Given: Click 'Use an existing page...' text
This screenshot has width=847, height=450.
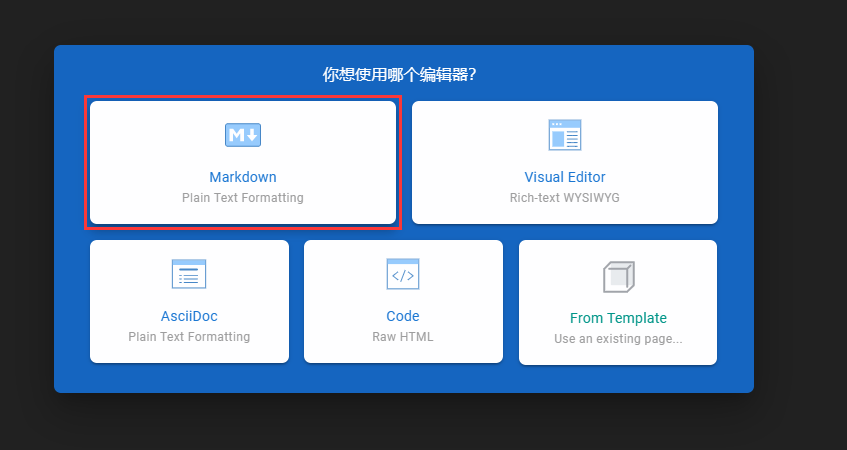Looking at the screenshot, I should pyautogui.click(x=619, y=339).
